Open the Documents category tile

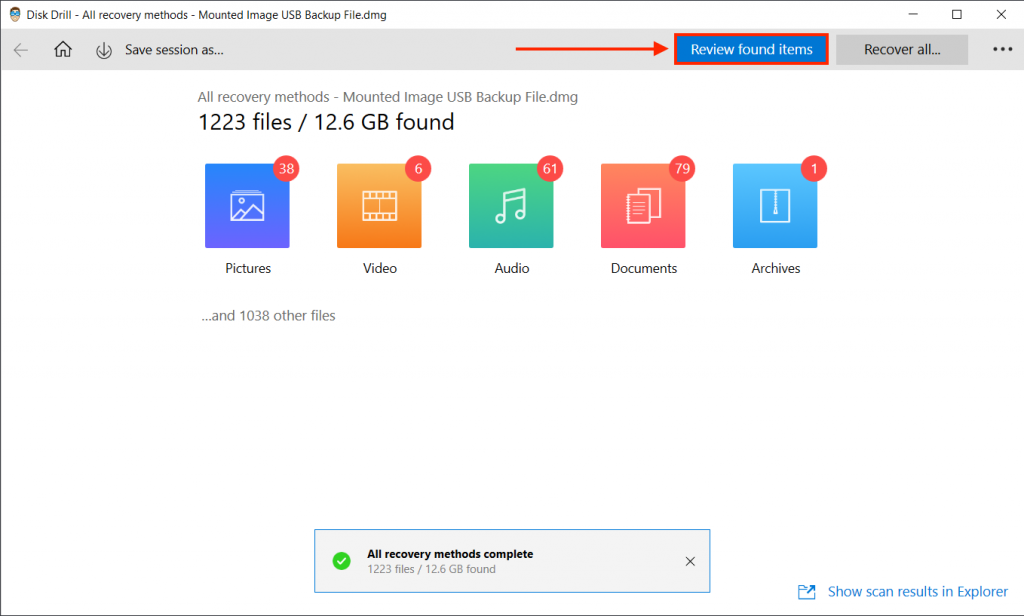tap(643, 206)
